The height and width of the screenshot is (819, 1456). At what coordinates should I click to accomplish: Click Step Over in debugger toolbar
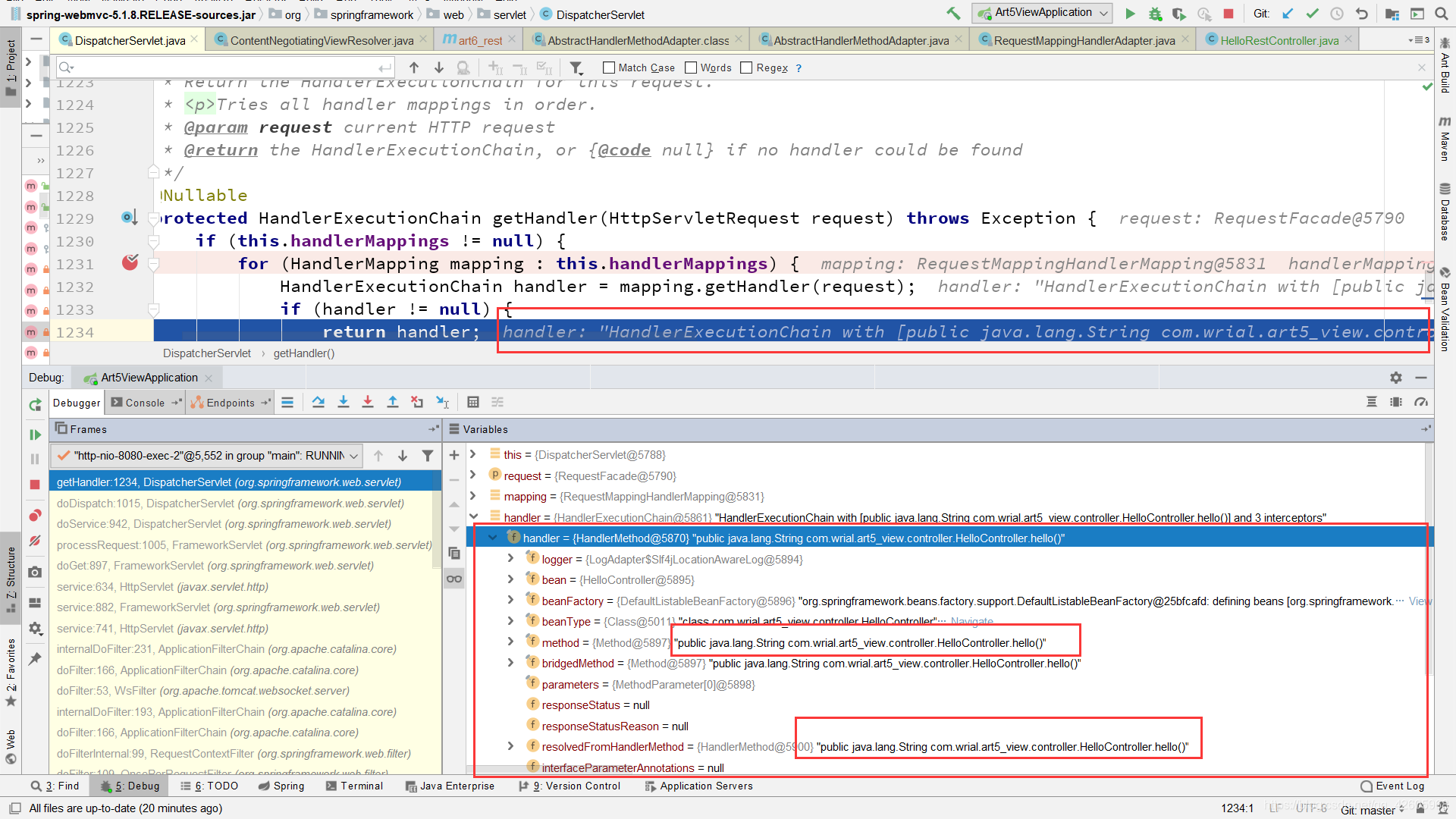coord(318,402)
